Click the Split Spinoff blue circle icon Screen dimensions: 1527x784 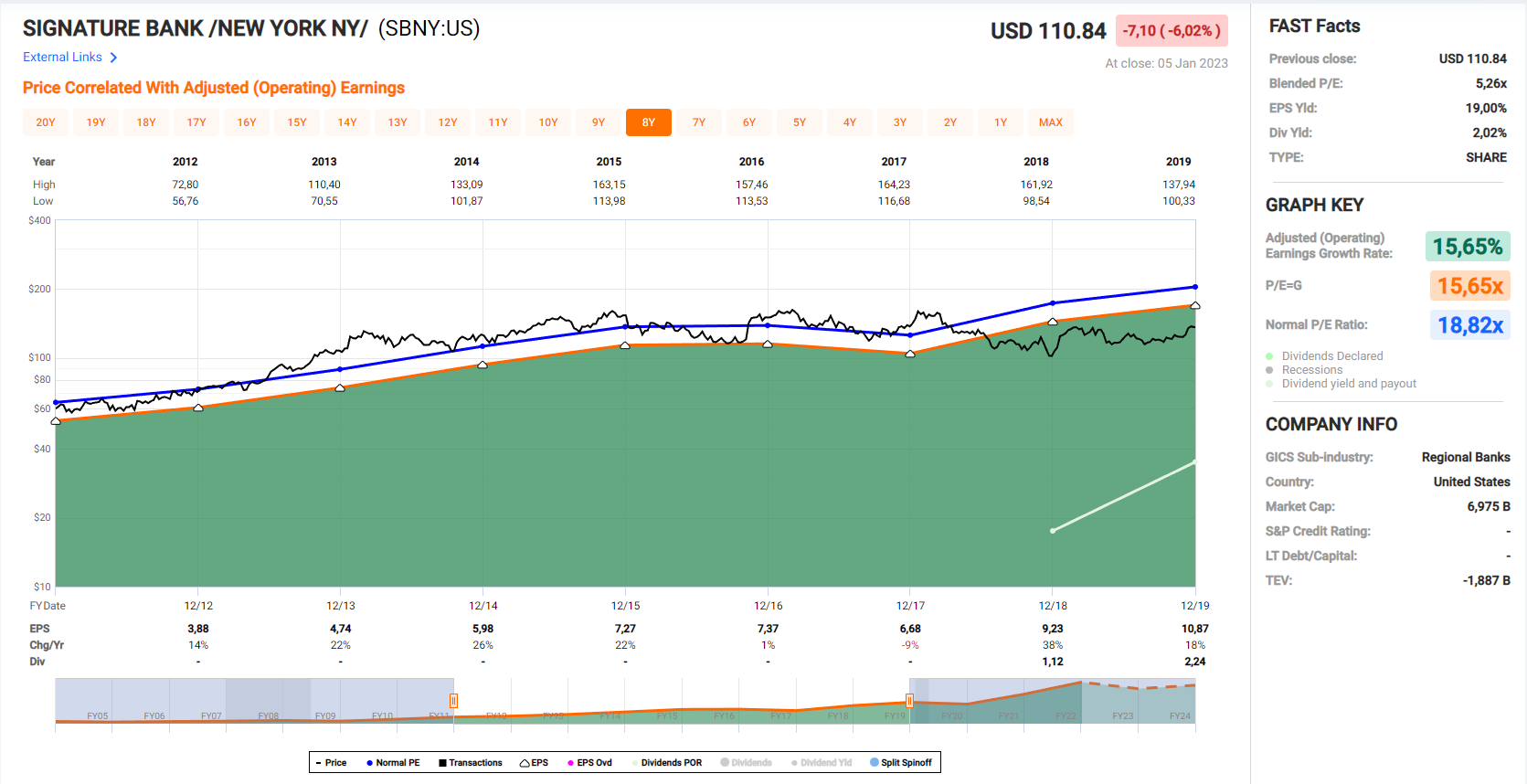pyautogui.click(x=875, y=763)
